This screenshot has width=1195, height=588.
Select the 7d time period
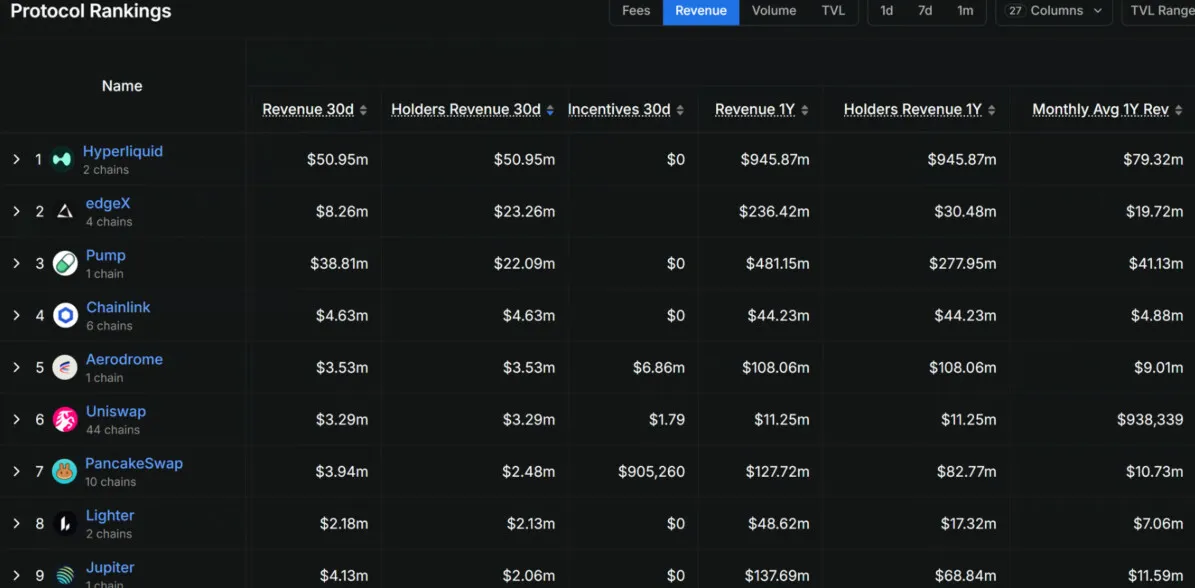pyautogui.click(x=924, y=11)
